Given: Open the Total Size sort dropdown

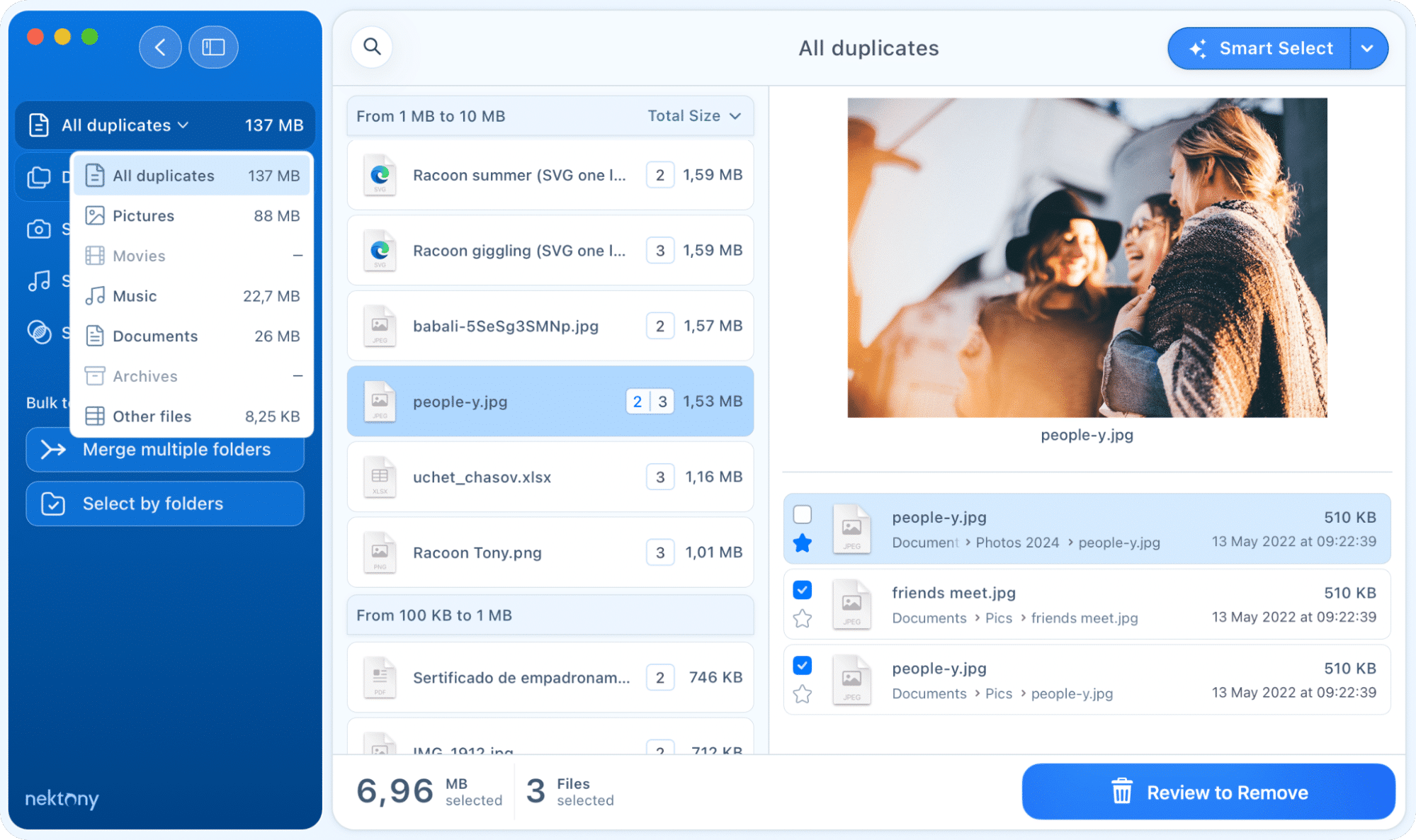Looking at the screenshot, I should pos(694,116).
